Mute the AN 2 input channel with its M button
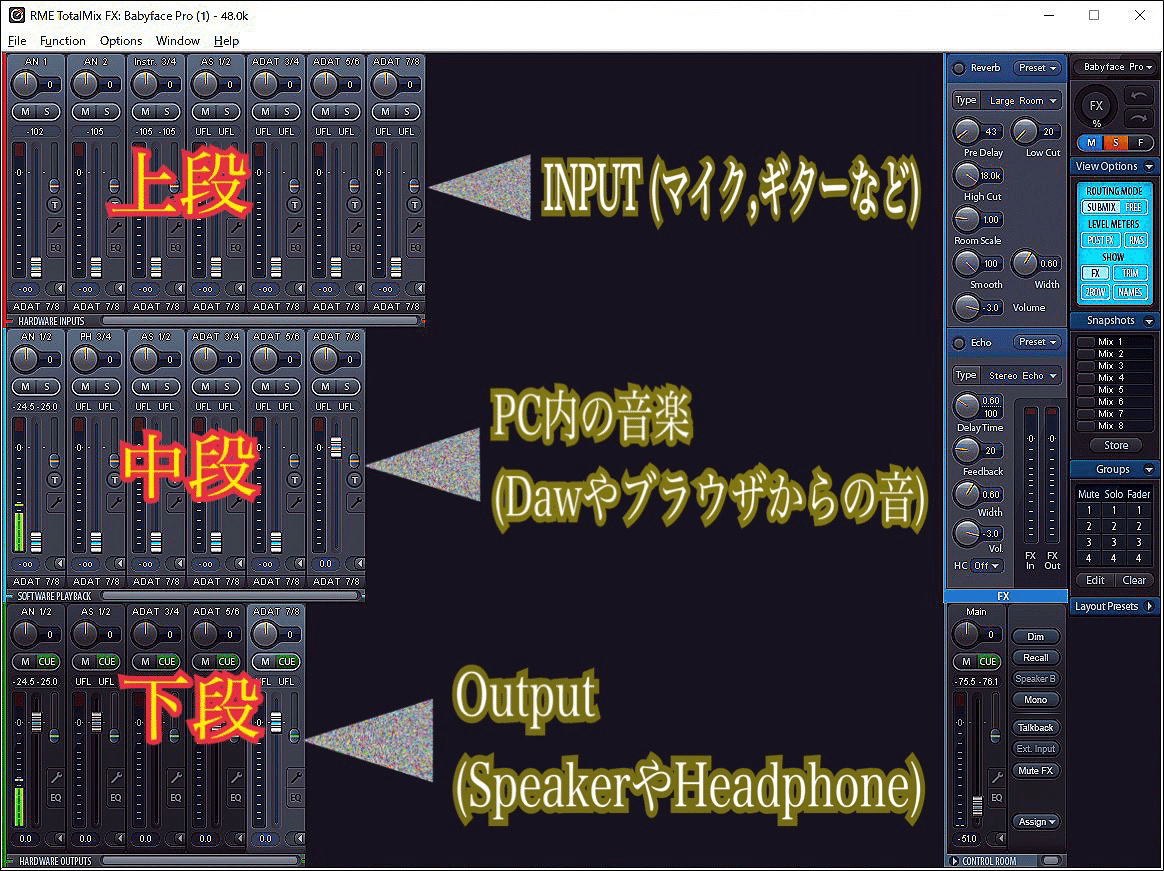1164x871 pixels. tap(84, 111)
